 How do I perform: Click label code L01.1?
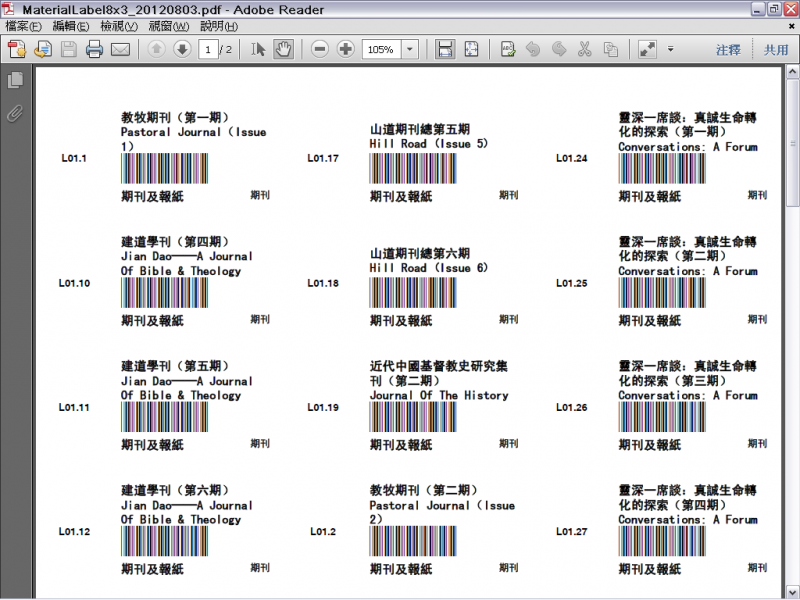point(74,158)
